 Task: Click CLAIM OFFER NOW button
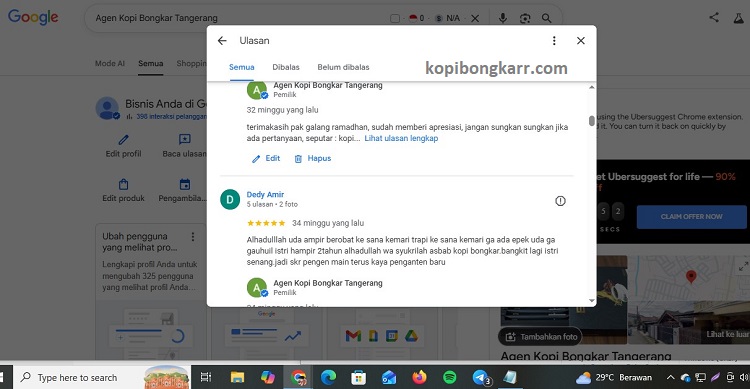click(x=691, y=217)
